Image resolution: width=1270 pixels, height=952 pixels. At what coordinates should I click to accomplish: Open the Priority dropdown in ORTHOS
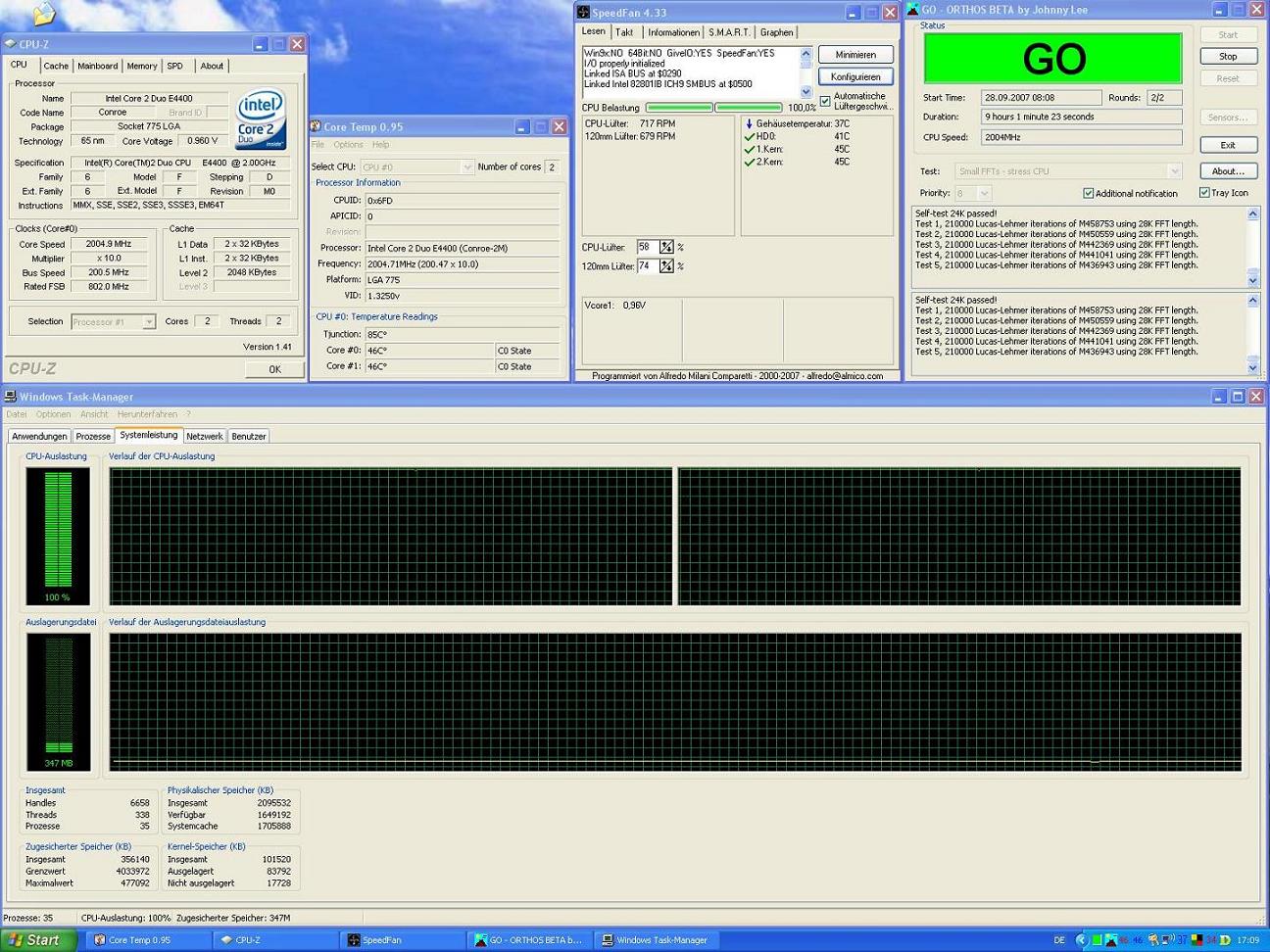[x=984, y=194]
